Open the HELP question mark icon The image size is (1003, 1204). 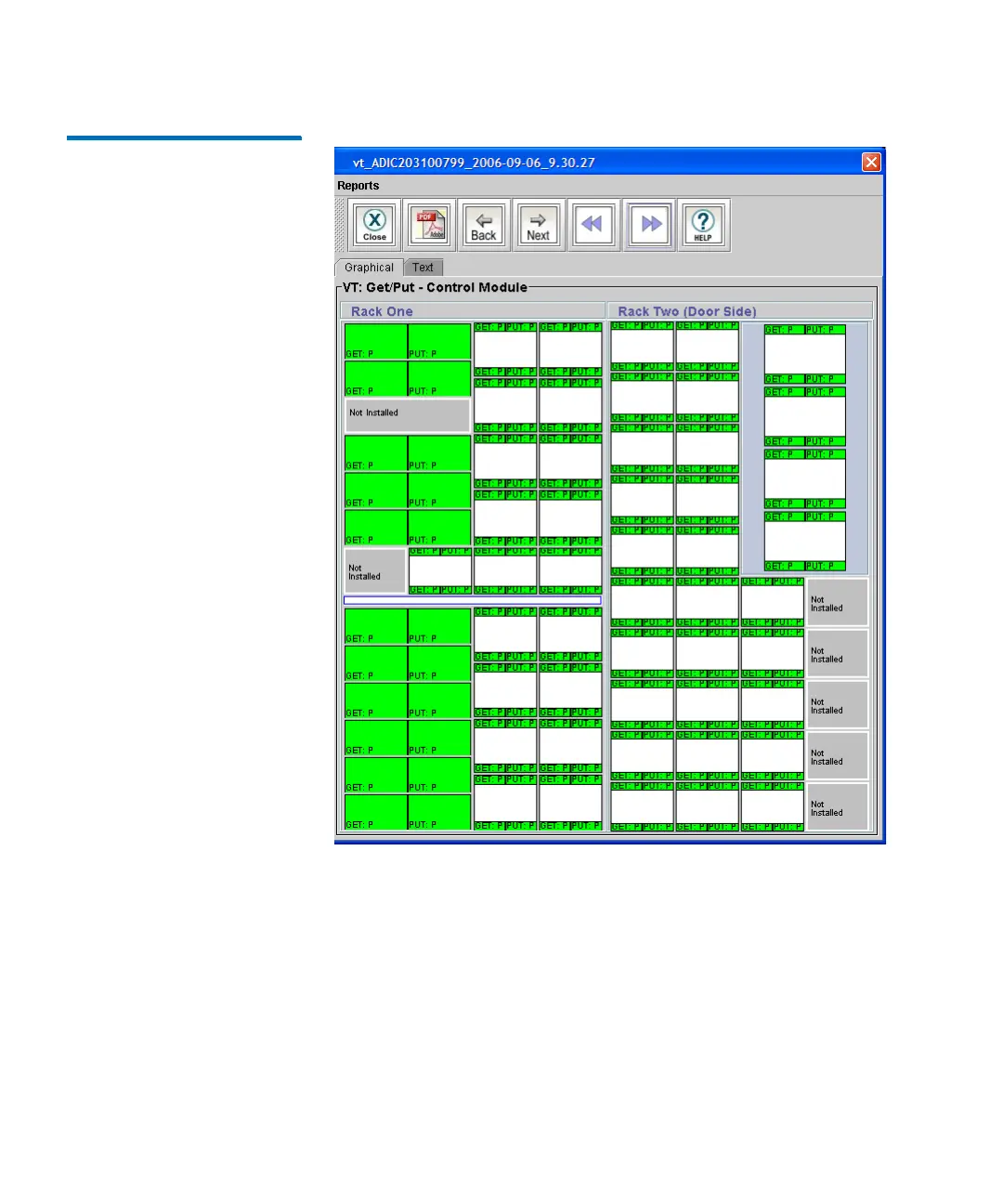tap(704, 225)
